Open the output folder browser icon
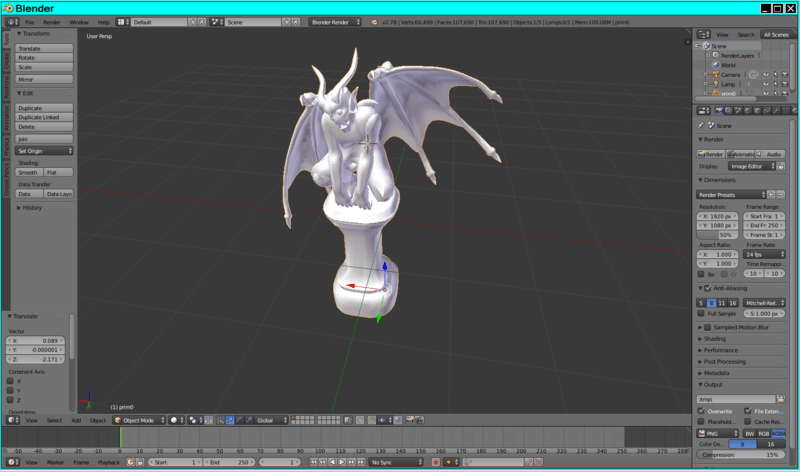 point(780,398)
